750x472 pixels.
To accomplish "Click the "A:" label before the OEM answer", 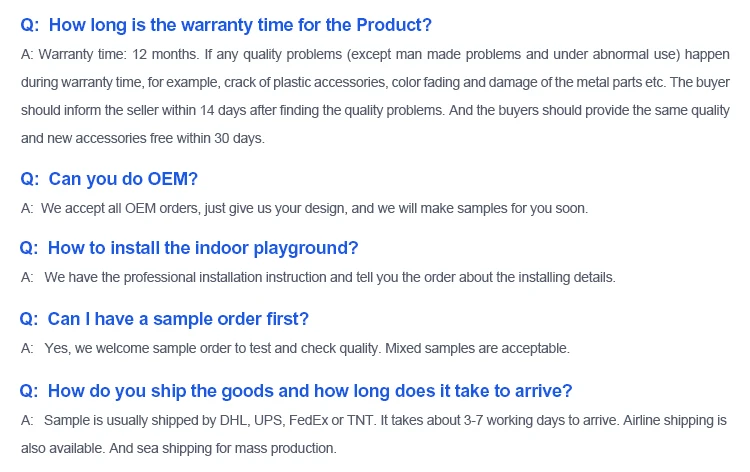I will (x=26, y=208).
